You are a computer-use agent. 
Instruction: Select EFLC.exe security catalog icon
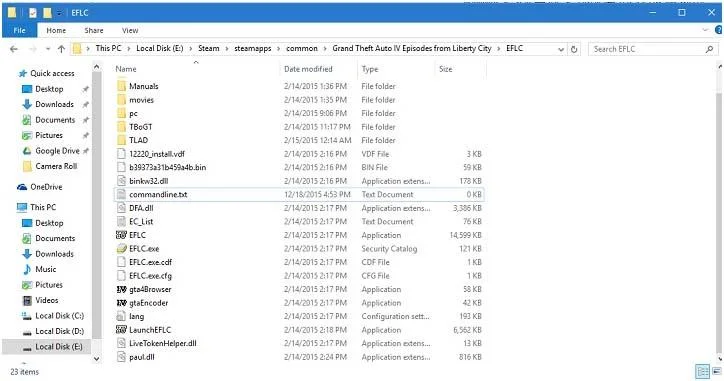point(121,249)
